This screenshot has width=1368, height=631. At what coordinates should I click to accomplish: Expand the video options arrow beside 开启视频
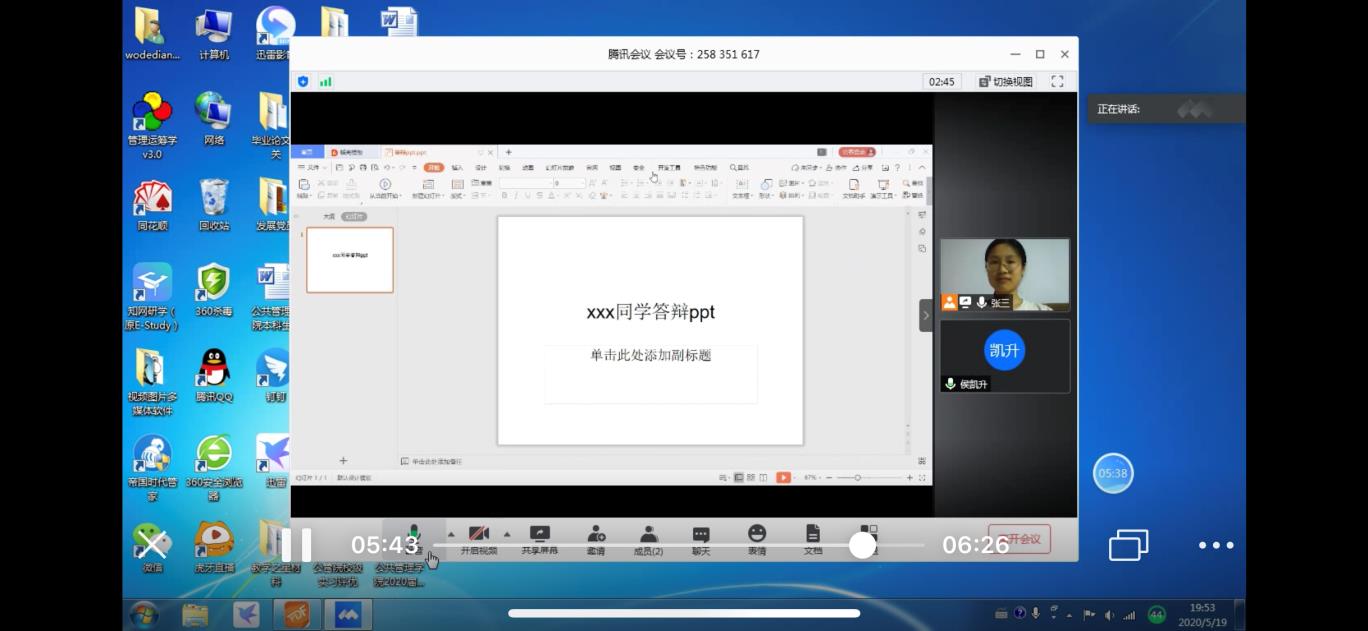507,534
